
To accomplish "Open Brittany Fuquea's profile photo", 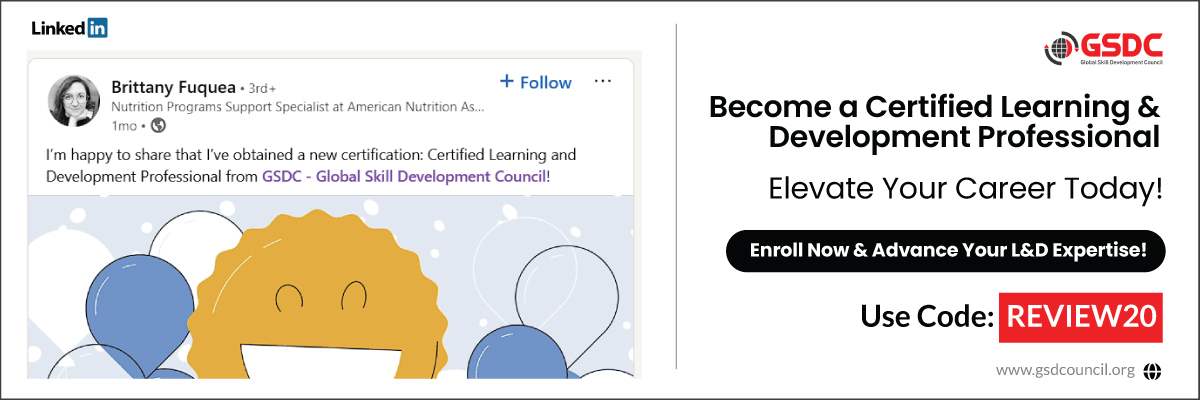I will (74, 101).
